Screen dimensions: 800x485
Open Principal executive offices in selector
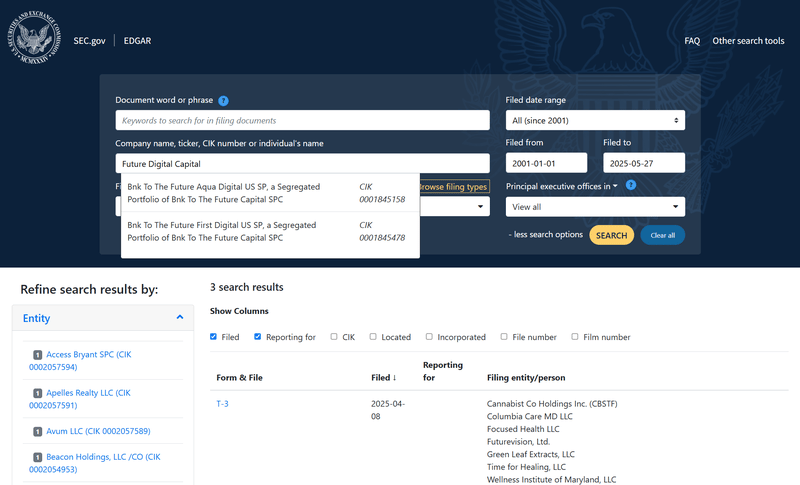[x=562, y=186]
